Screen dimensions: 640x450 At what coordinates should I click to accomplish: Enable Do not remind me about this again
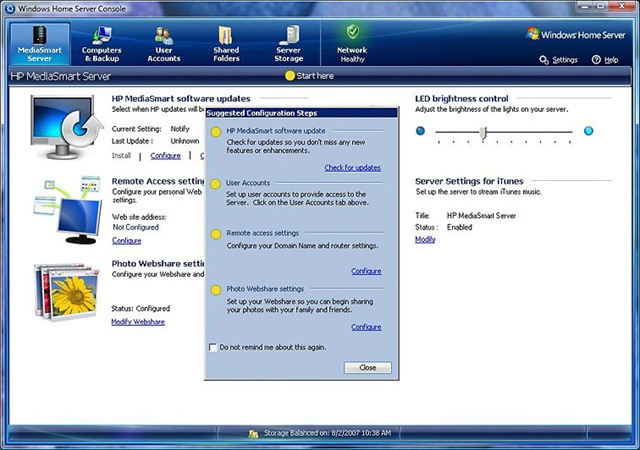213,348
